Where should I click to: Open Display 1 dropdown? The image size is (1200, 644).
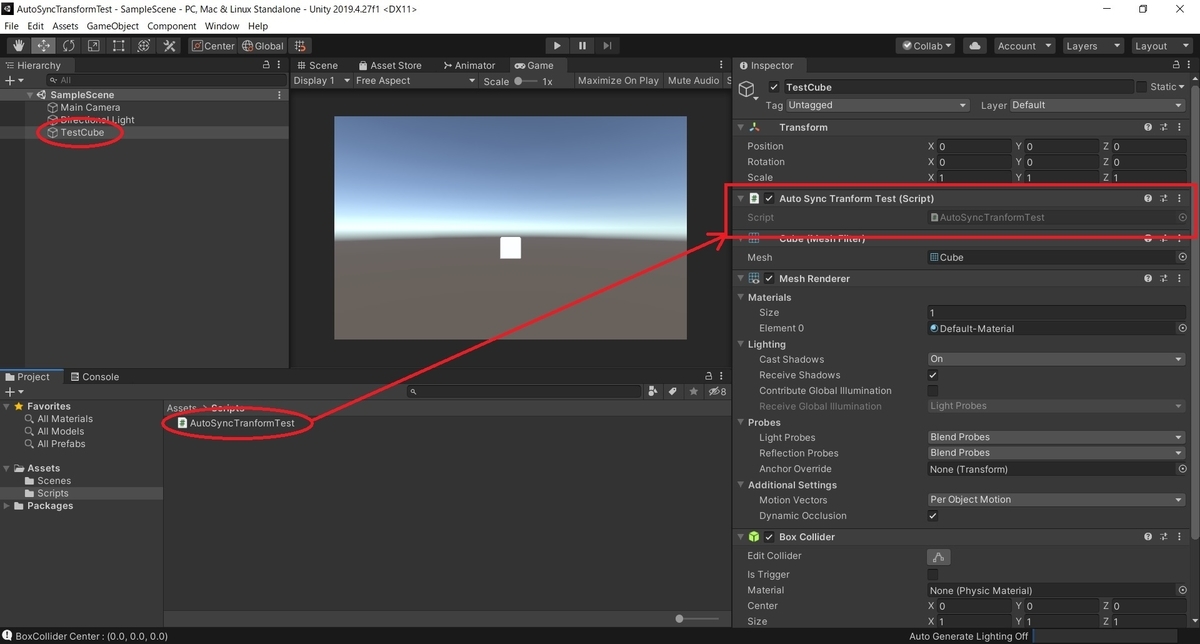322,81
